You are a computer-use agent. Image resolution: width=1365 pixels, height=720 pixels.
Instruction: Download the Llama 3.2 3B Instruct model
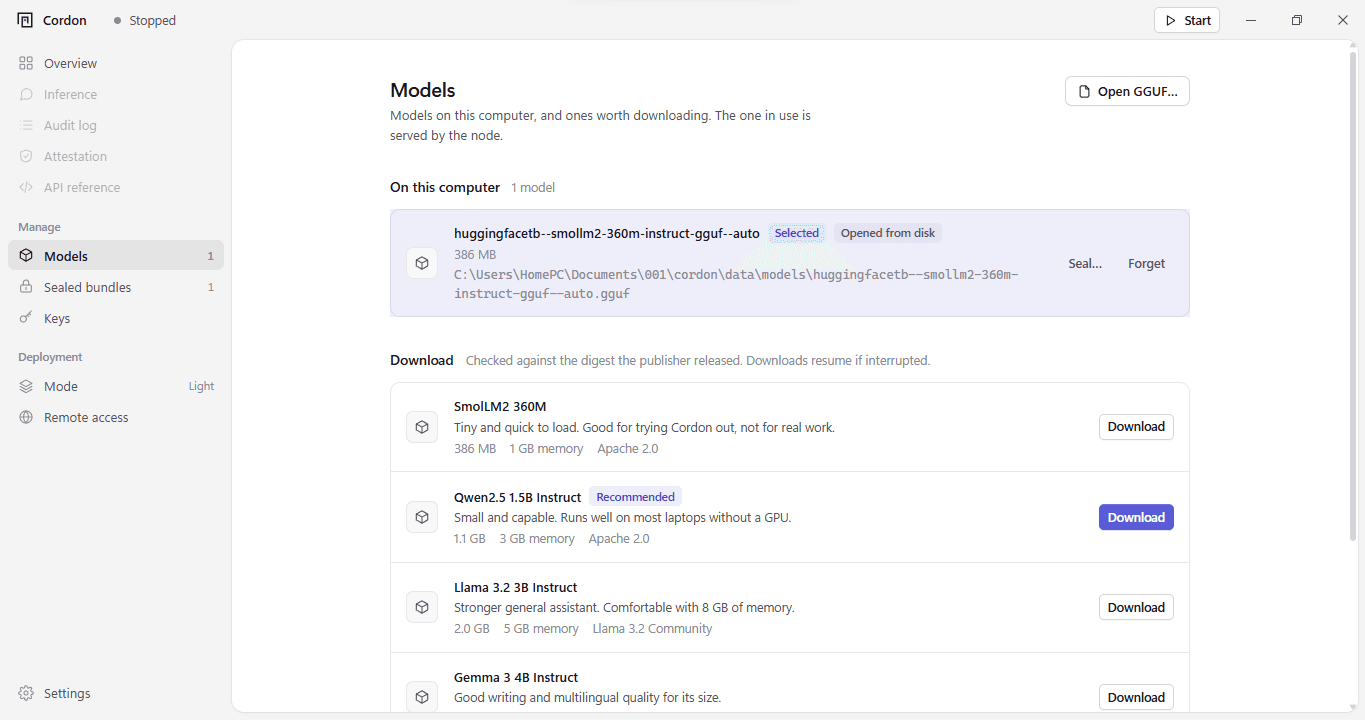[1136, 607]
